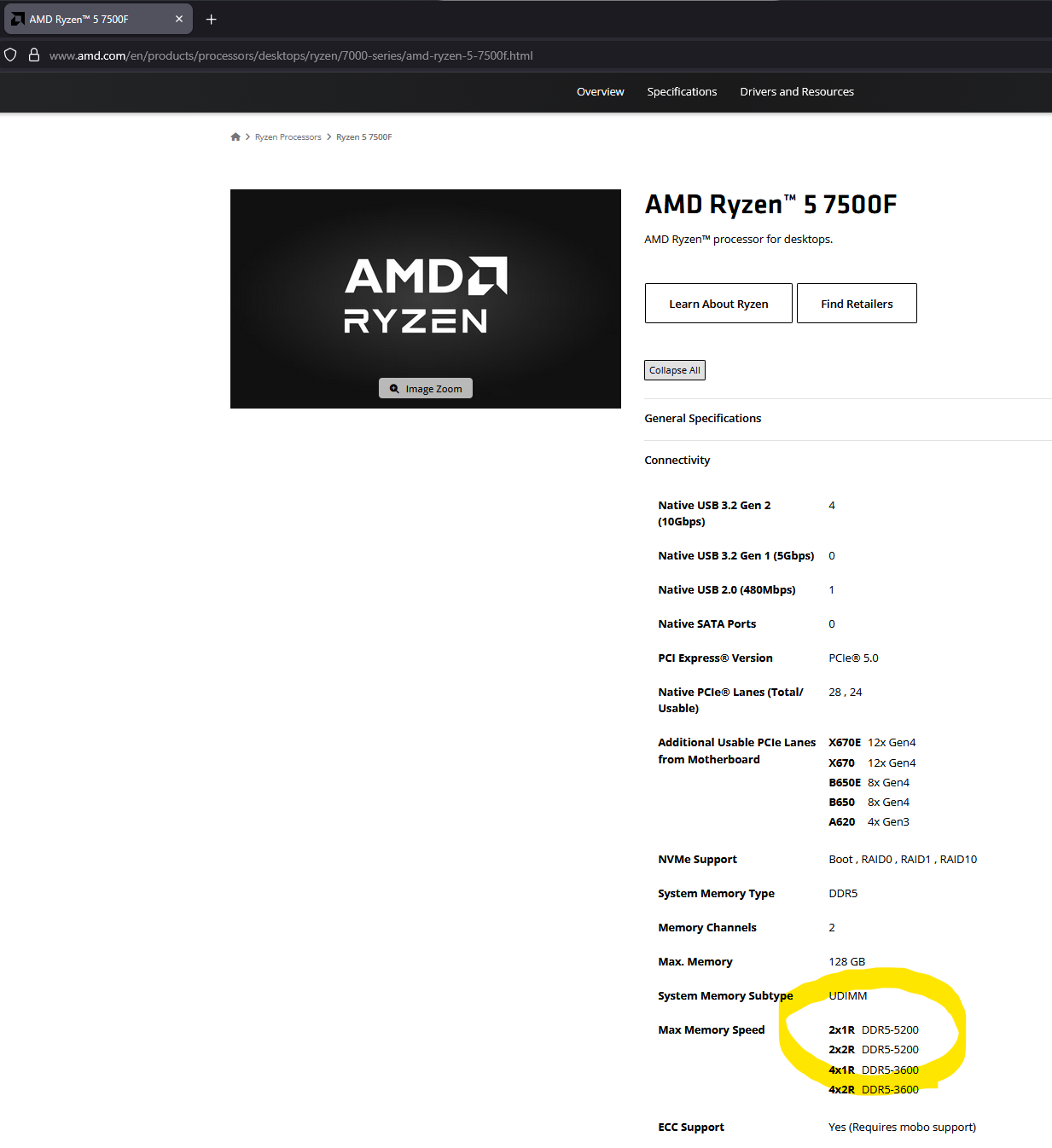Click the Native SATA Ports label
The height and width of the screenshot is (1148, 1052).
(707, 623)
